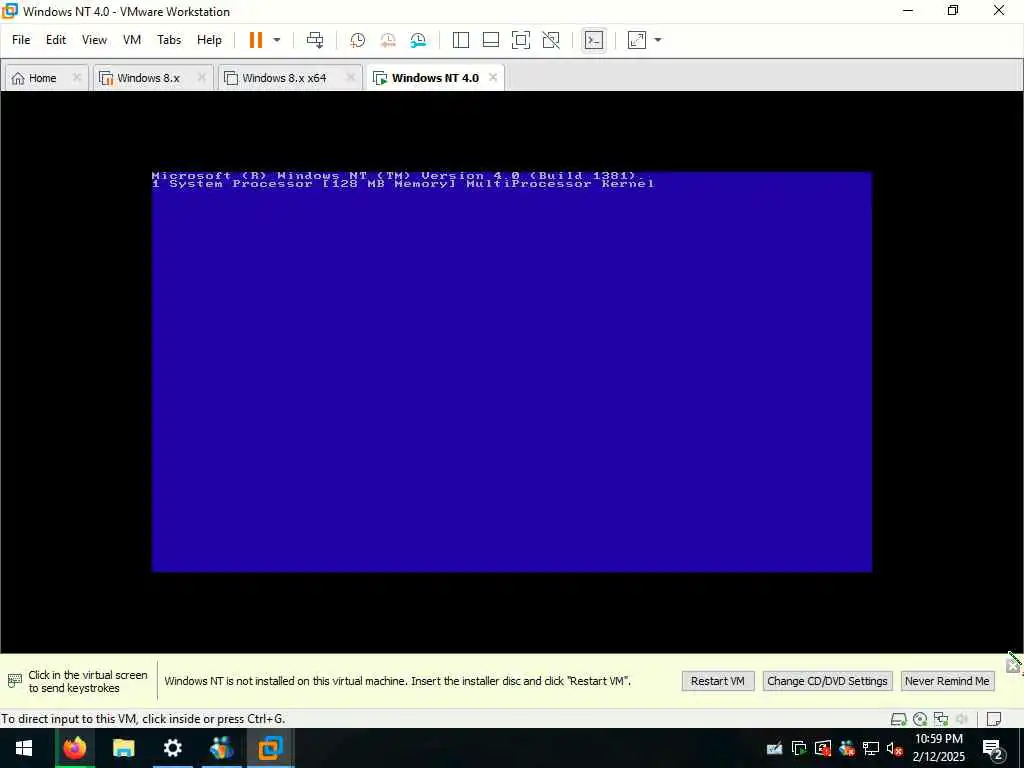Click the Never Remind Me button
Viewport: 1024px width, 768px height.
947,681
